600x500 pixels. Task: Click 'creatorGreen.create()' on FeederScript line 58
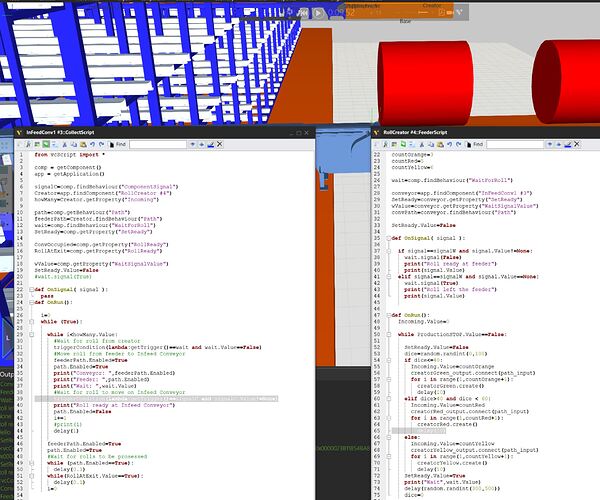click(450, 386)
